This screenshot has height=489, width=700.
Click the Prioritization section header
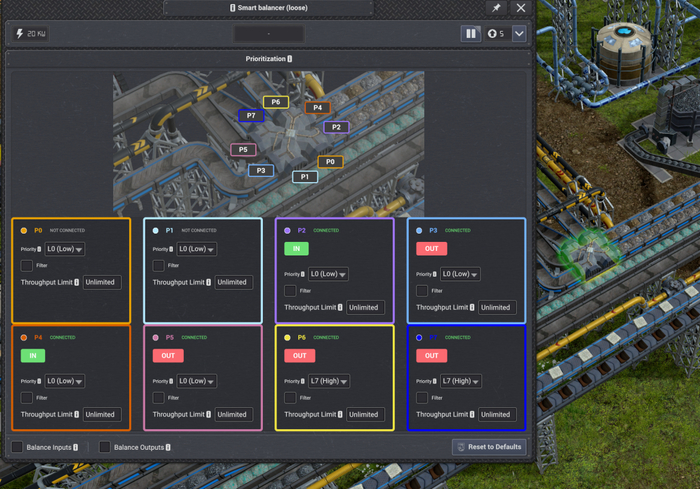point(268,59)
